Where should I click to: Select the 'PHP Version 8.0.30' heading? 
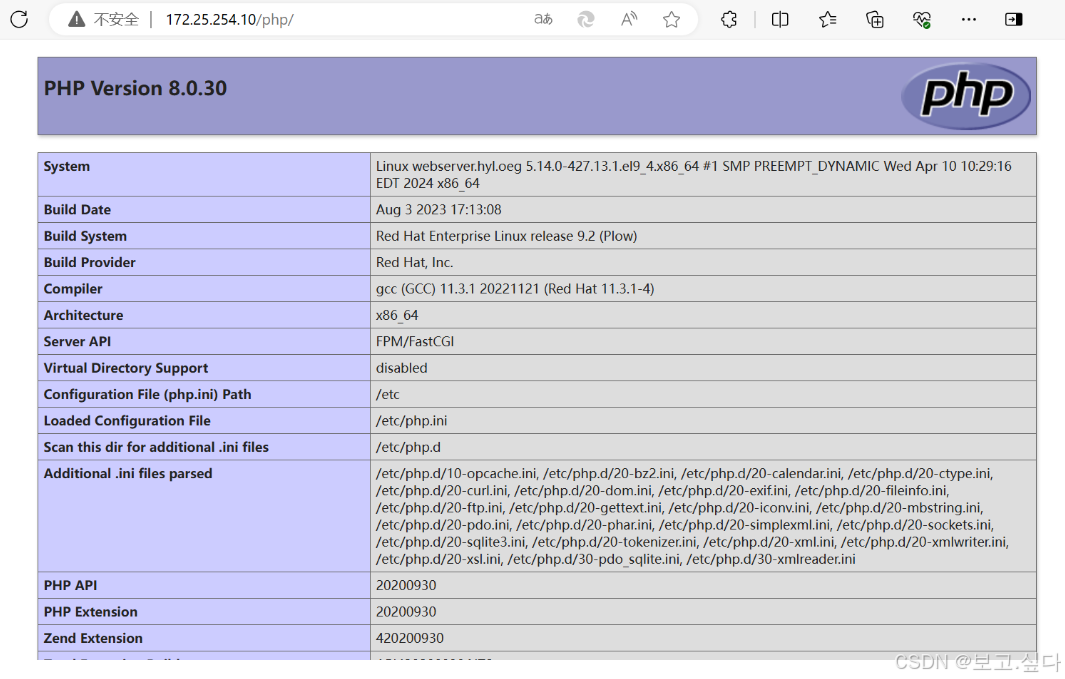point(135,88)
